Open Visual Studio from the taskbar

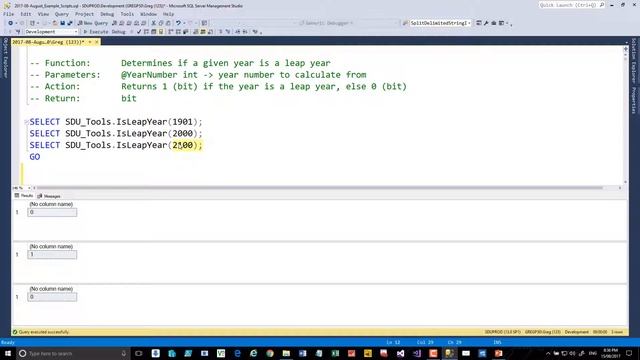click(x=400, y=353)
